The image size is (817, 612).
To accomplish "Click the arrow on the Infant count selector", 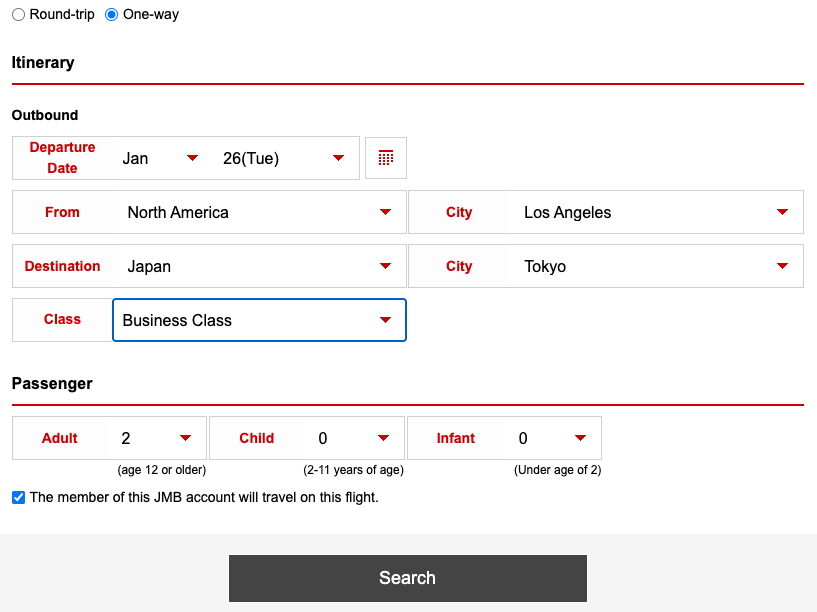I will coord(581,437).
